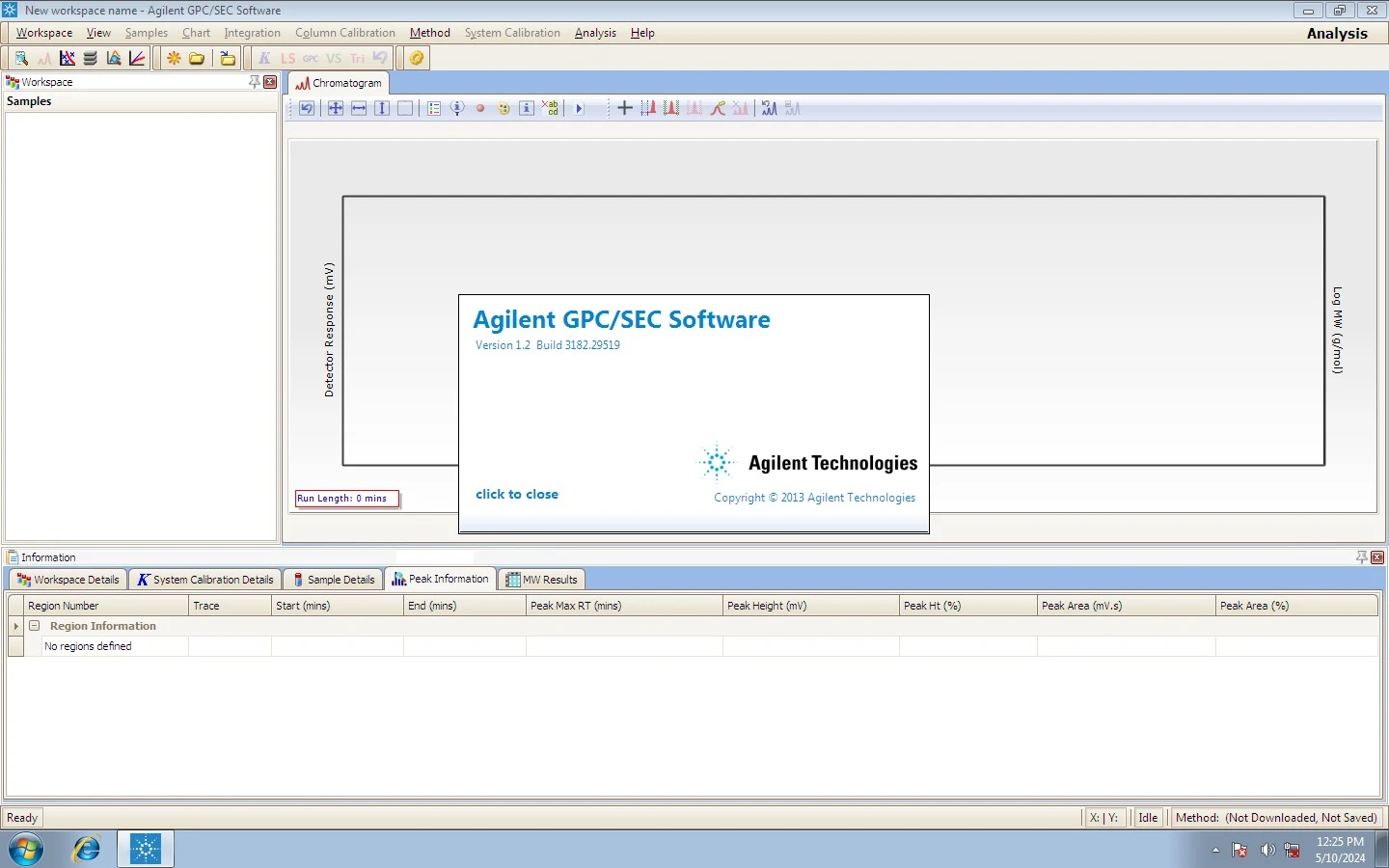This screenshot has width=1389, height=868.
Task: Select the Chromatogram tab
Action: 339,83
